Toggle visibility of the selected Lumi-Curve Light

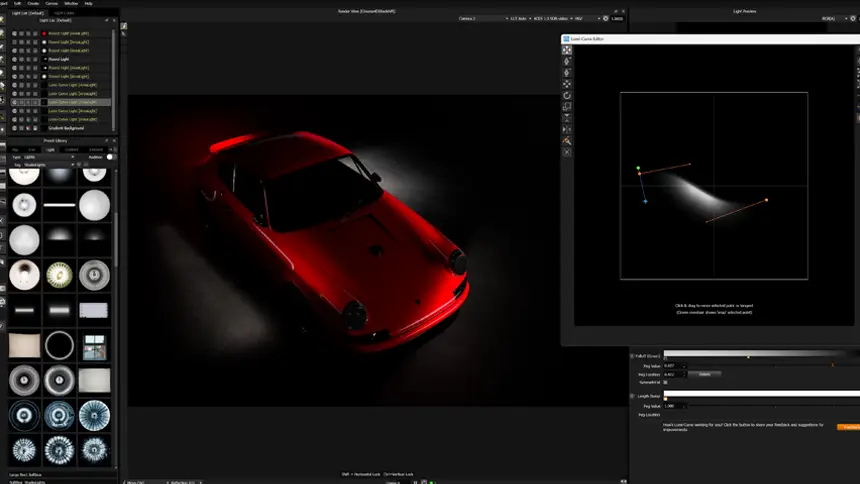pyautogui.click(x=14, y=102)
